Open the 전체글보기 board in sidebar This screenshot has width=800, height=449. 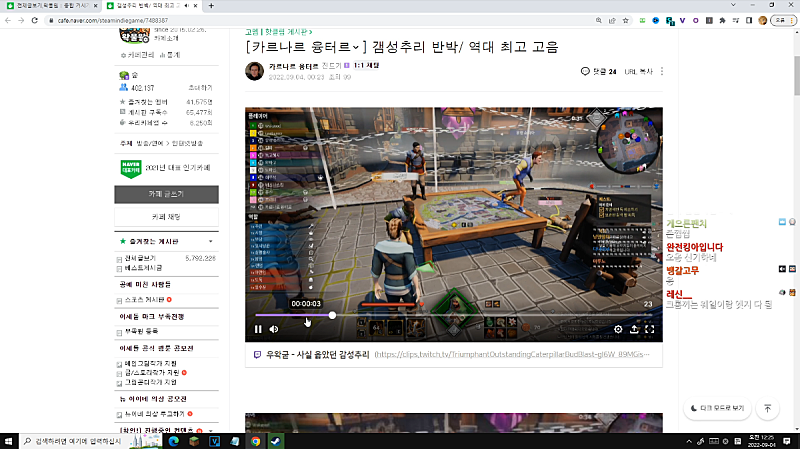coord(139,258)
